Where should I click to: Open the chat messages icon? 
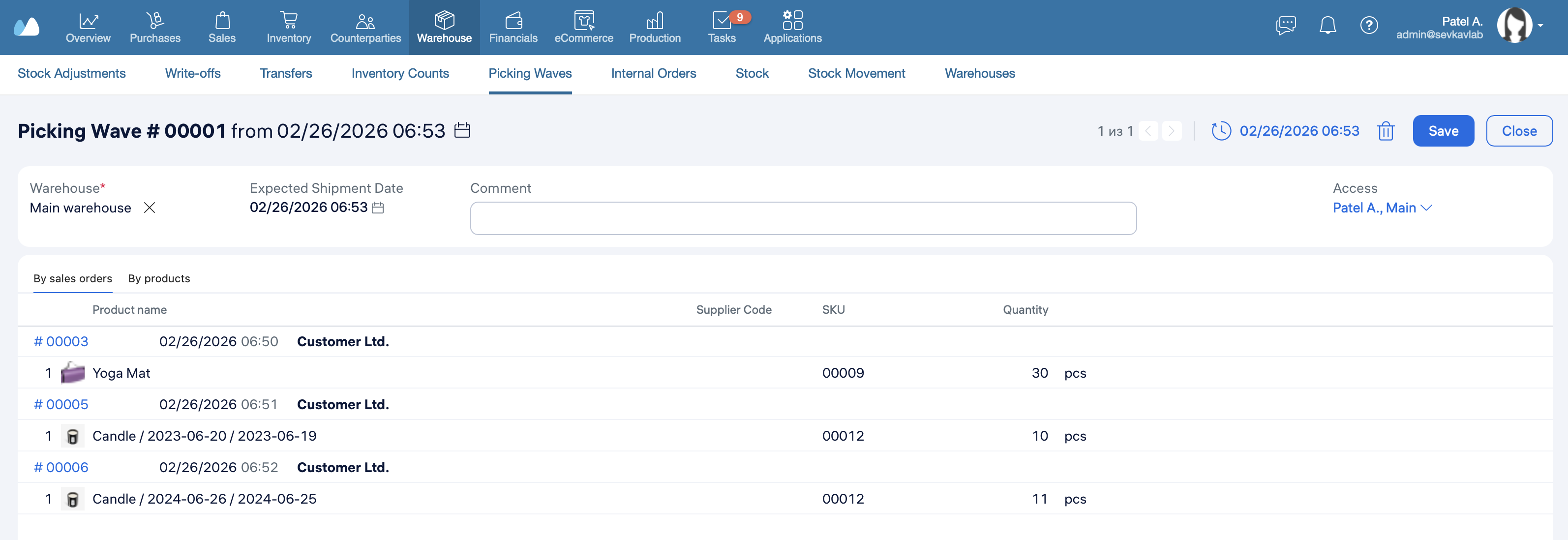1286,26
